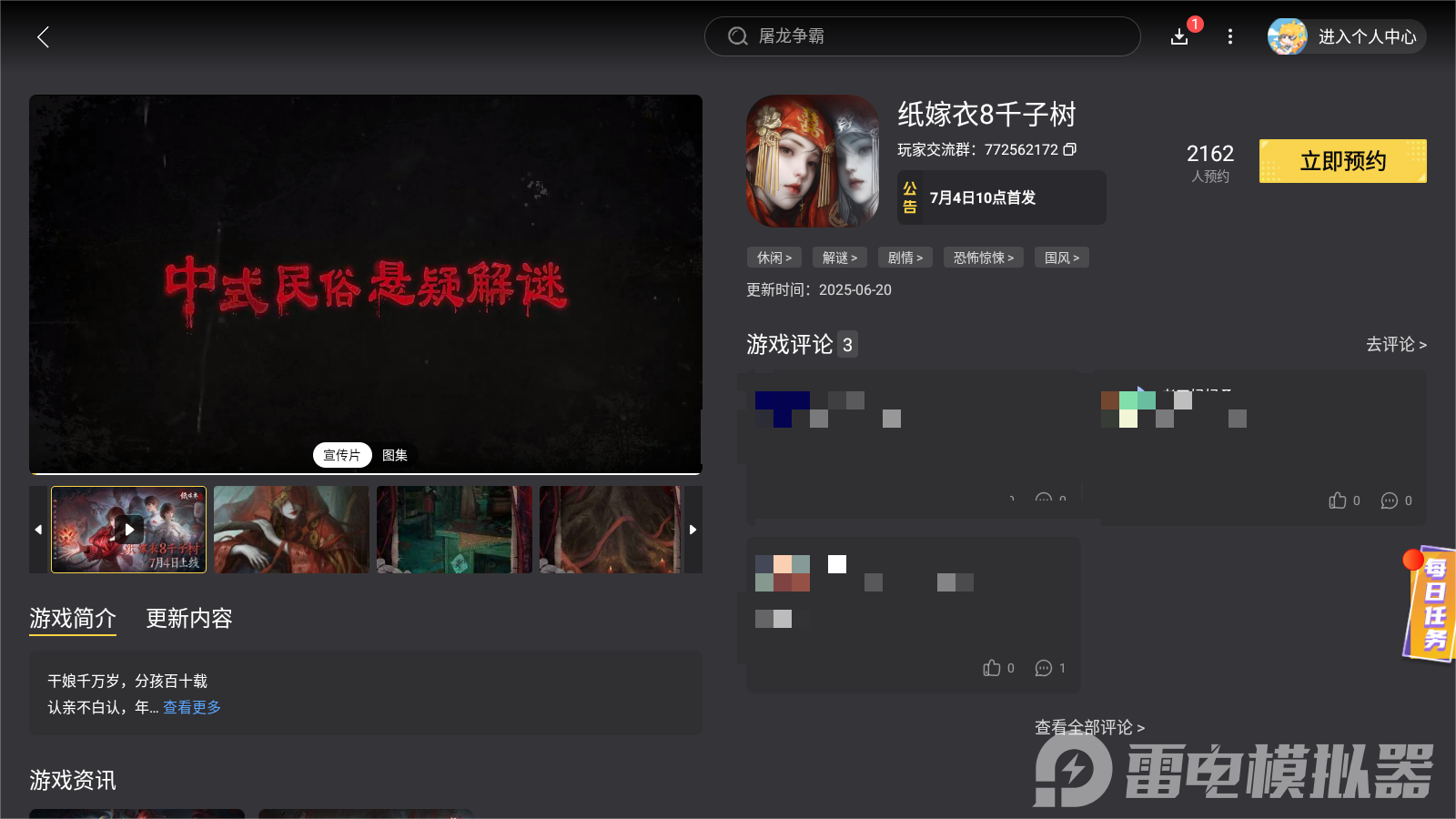This screenshot has height=819, width=1456.
Task: Click the 屠龙争霸 search field
Action: [x=922, y=36]
